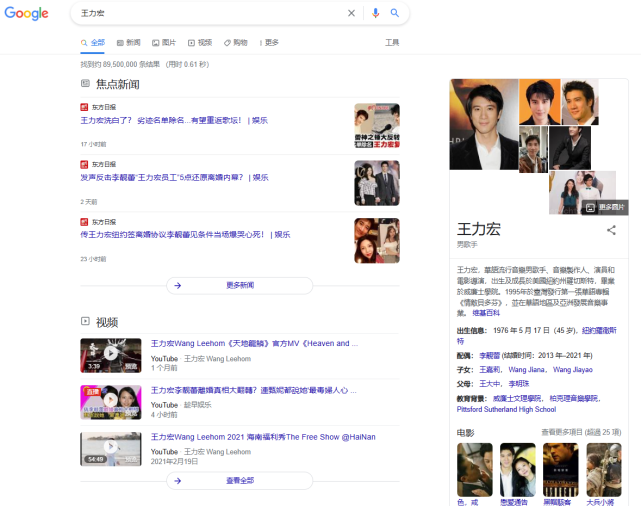Open the large main portrait photo
Viewport: 641px width, 506px height.
pos(484,124)
